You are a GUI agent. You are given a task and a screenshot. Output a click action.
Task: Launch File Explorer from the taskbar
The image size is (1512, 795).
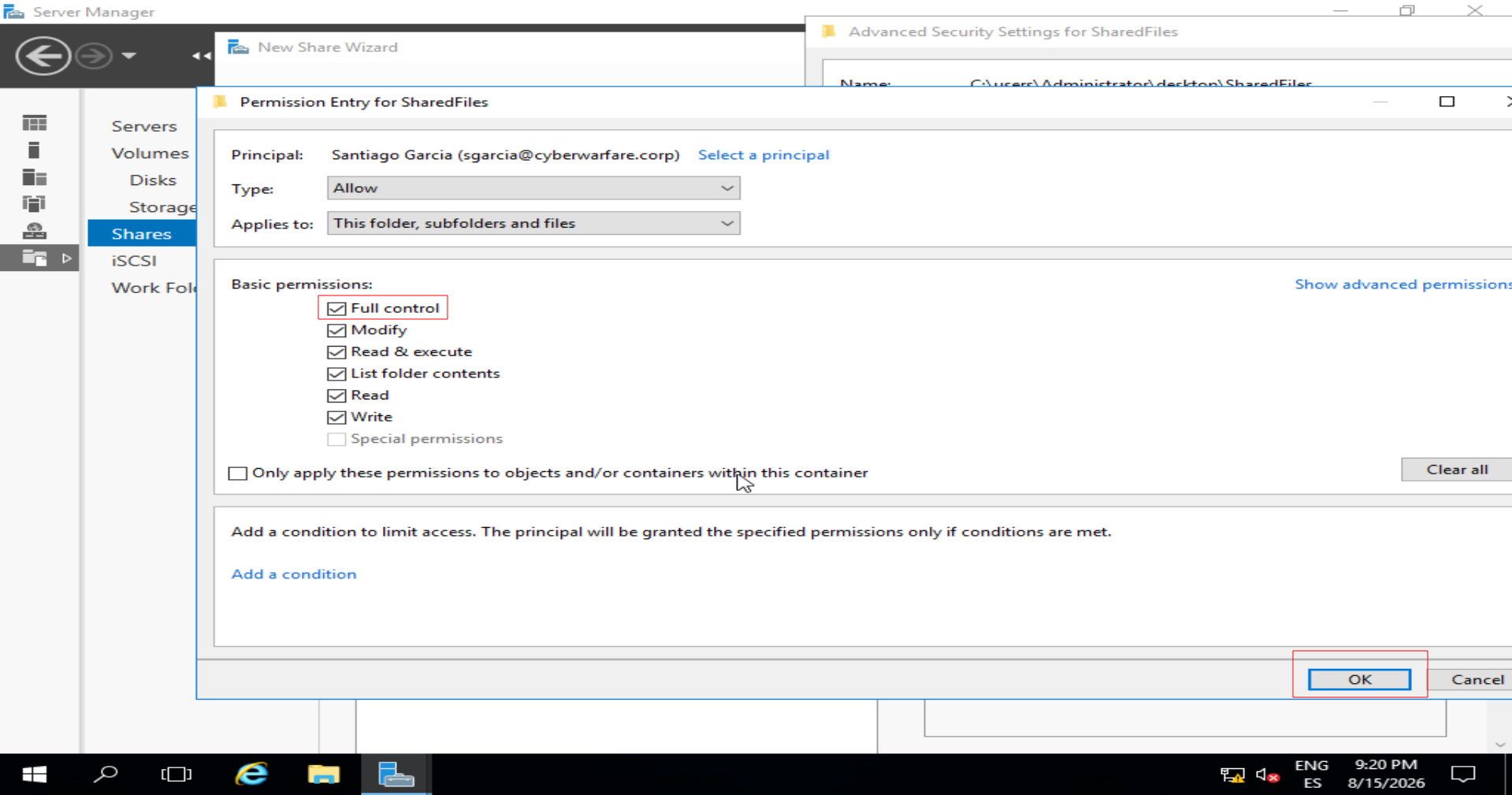coord(323,775)
